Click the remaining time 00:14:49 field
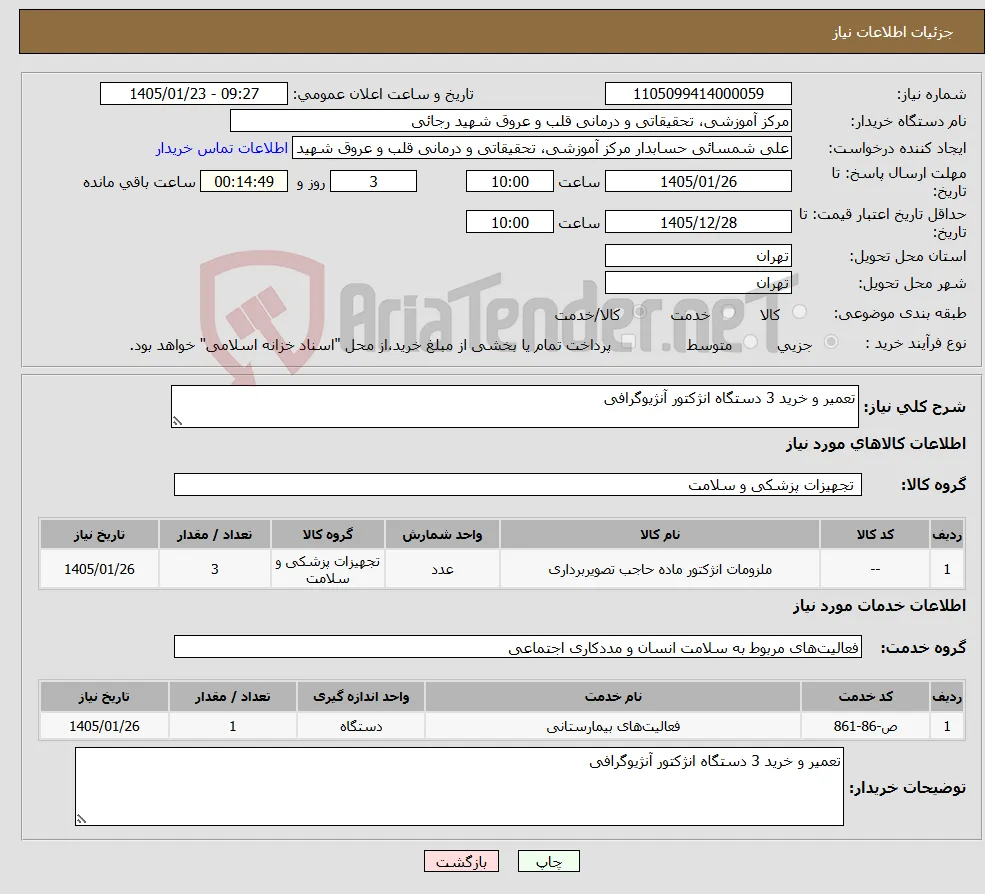 point(244,182)
